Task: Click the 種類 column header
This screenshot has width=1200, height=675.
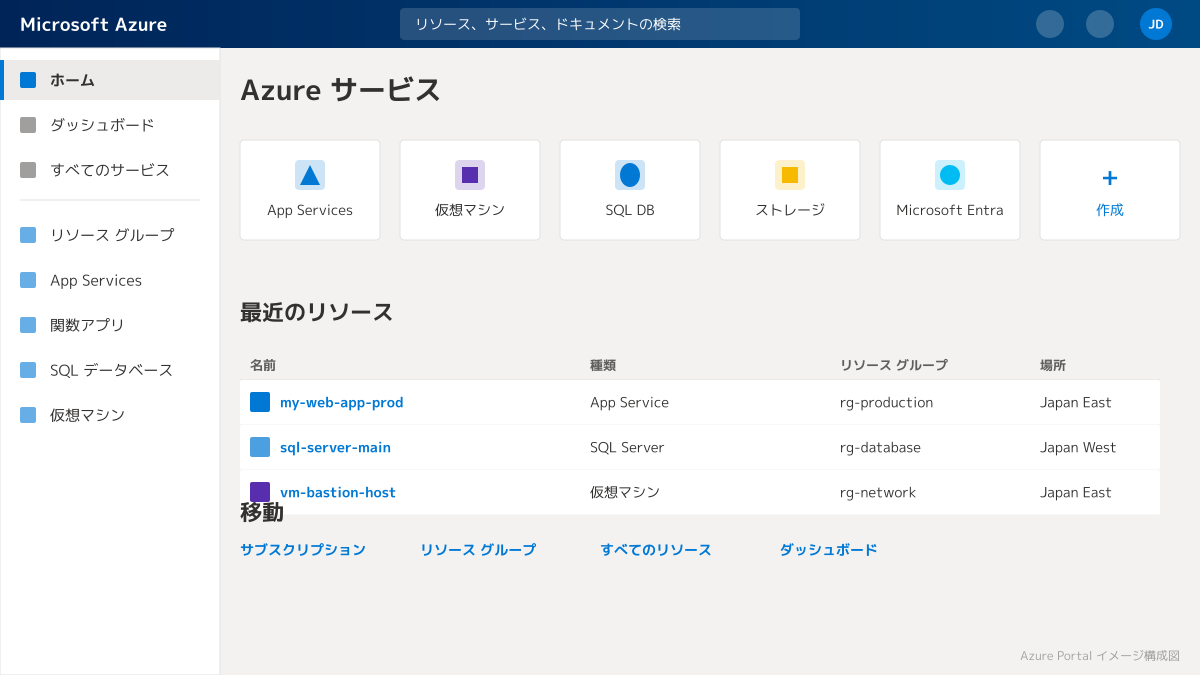Action: click(603, 365)
